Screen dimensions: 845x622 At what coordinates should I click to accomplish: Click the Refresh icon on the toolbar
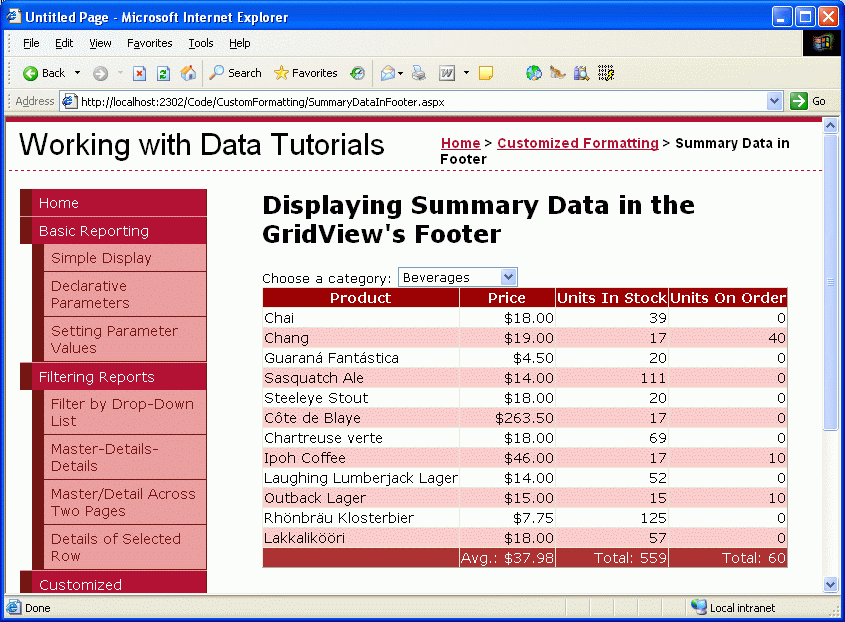coord(161,73)
